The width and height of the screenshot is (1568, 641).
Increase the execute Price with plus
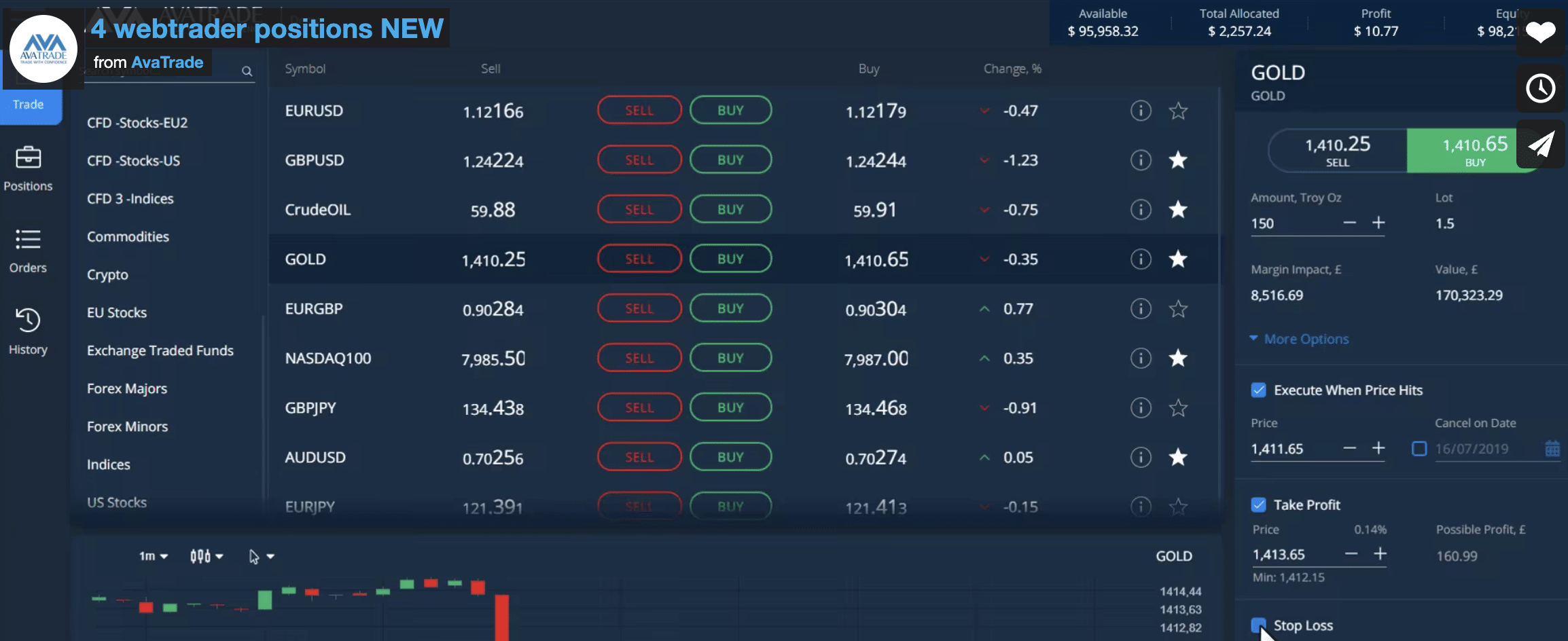[x=1378, y=449]
